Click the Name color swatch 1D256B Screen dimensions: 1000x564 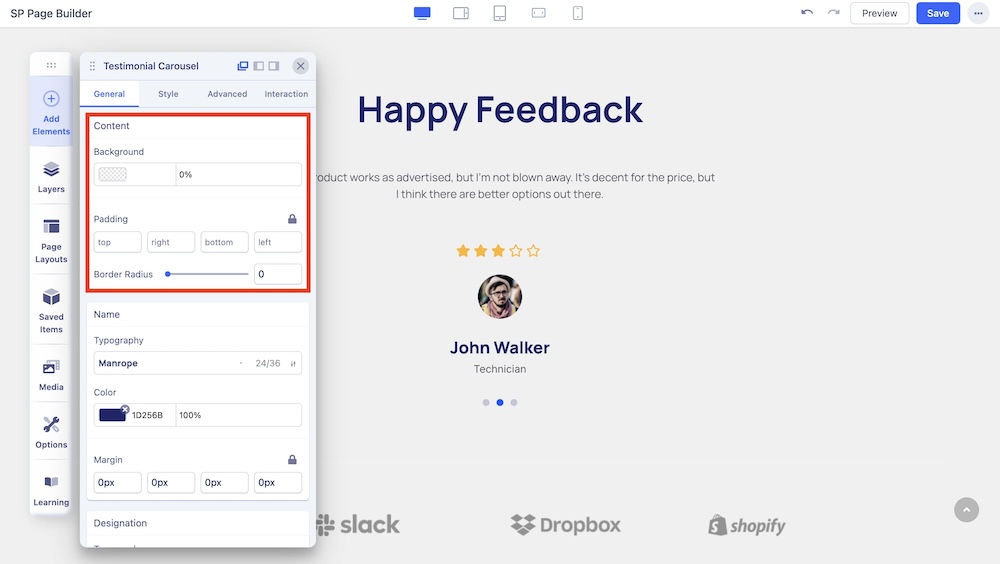pos(112,415)
